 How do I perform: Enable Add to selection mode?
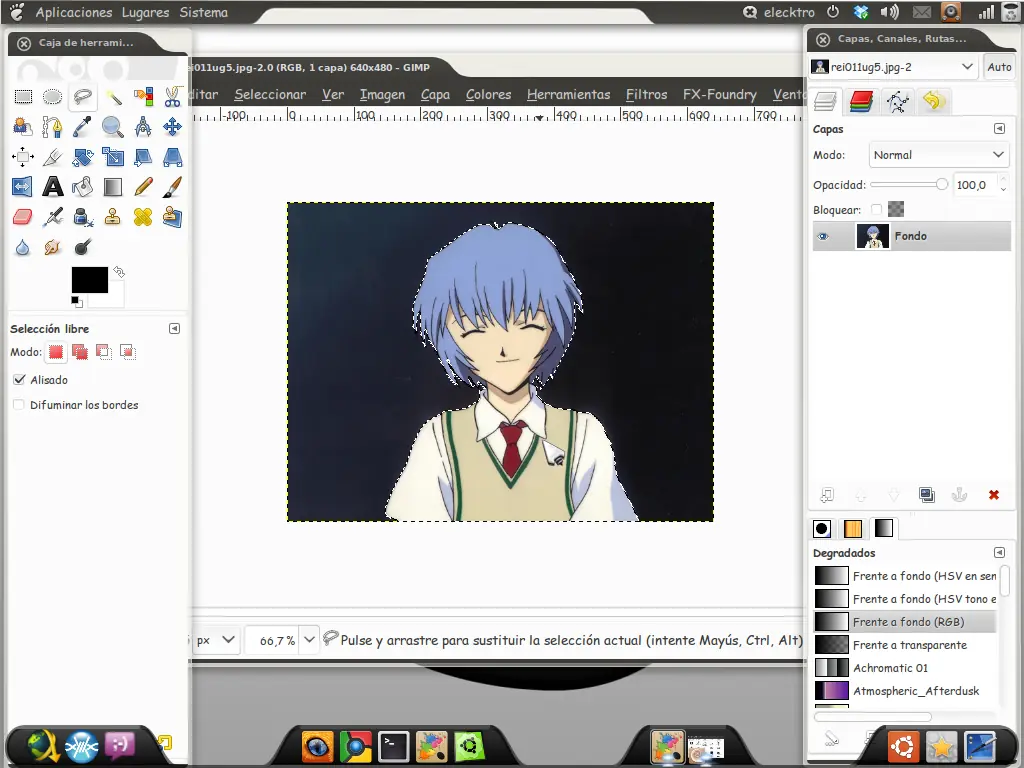click(x=80, y=352)
